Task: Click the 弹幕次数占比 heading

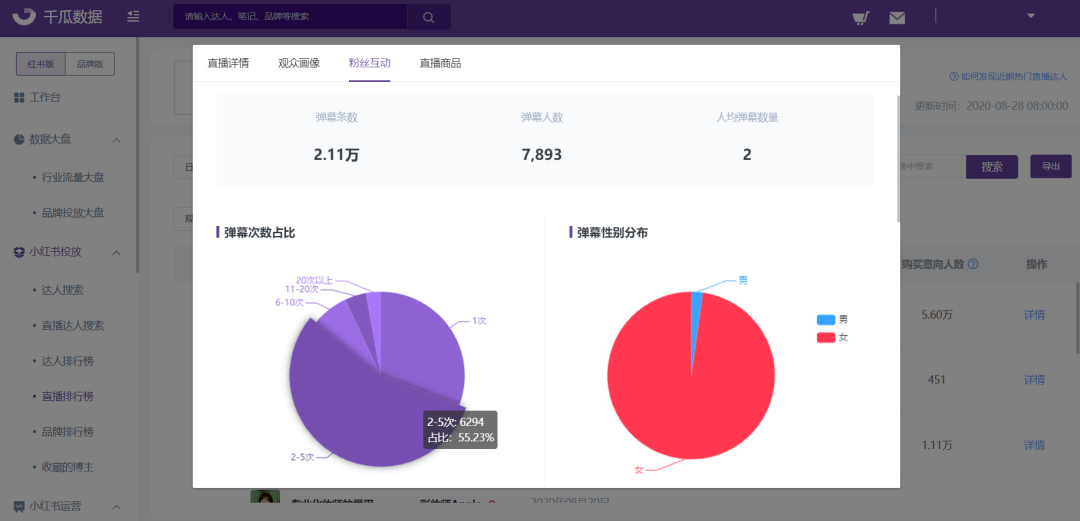Action: (260, 232)
